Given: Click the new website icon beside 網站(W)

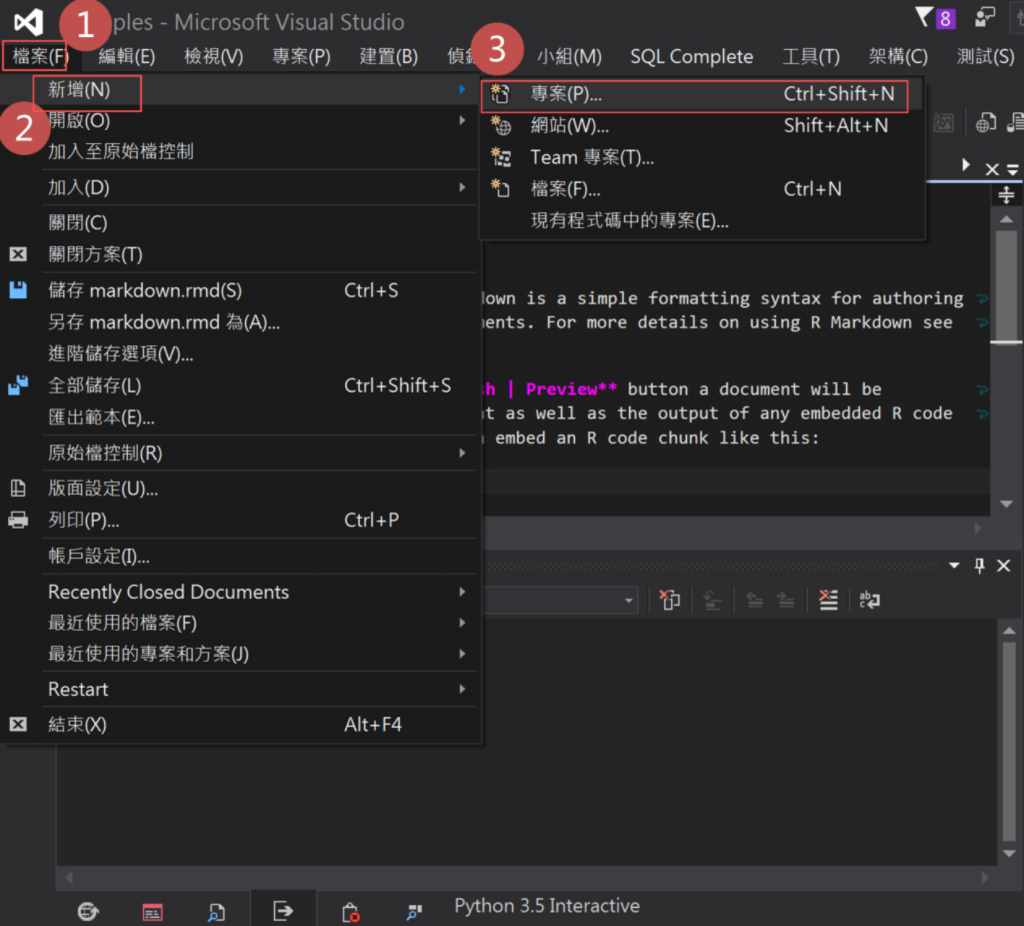Looking at the screenshot, I should 500,125.
